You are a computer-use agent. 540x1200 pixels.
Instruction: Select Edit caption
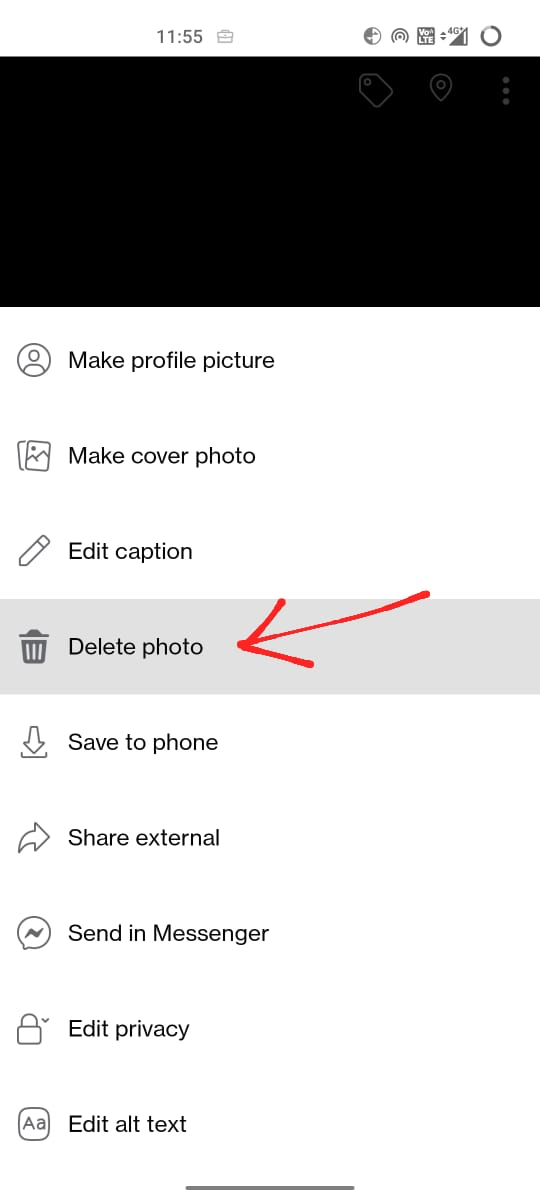pyautogui.click(x=270, y=551)
